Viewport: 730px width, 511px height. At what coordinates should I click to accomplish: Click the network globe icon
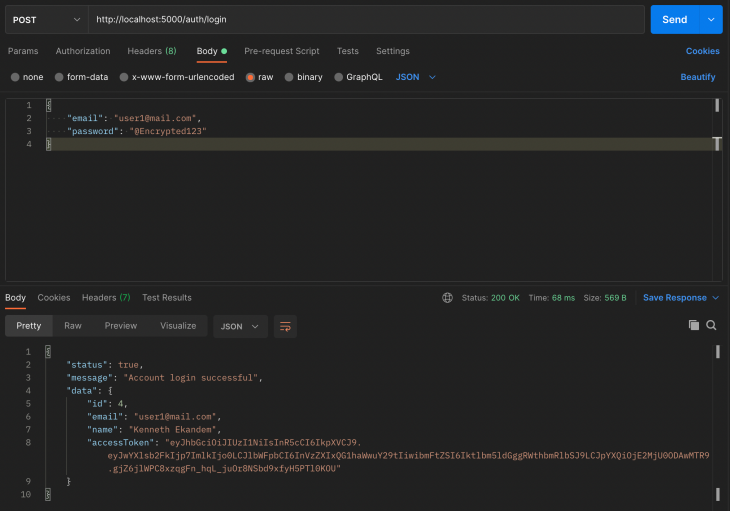click(447, 298)
